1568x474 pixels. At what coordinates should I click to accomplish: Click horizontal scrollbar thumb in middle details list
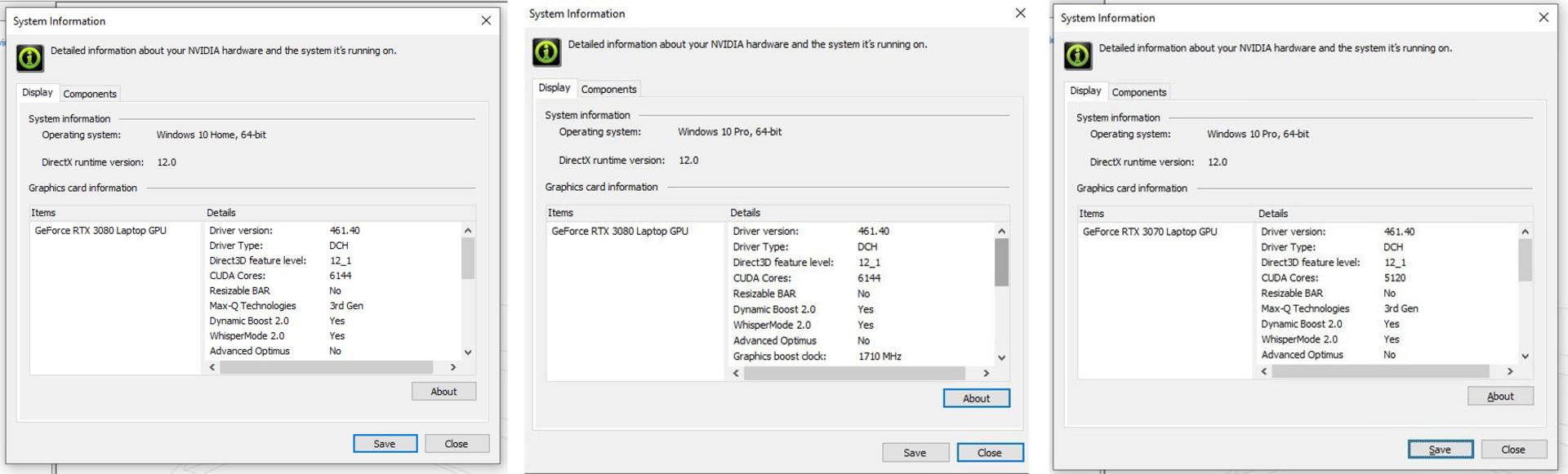pyautogui.click(x=854, y=373)
